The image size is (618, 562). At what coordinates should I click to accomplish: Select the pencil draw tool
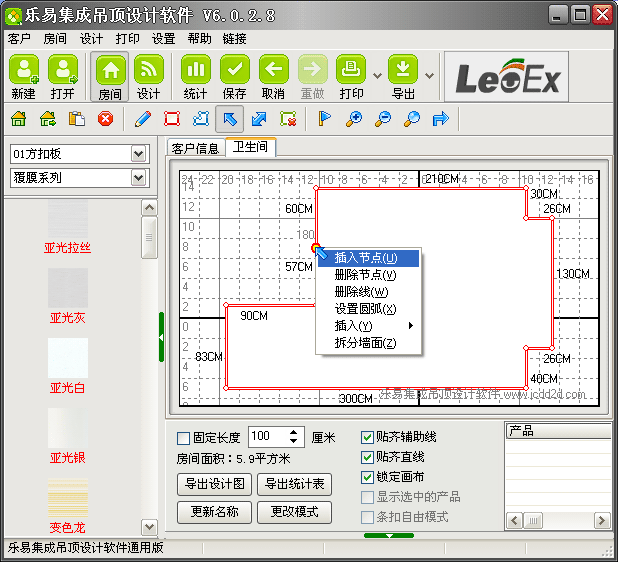(142, 119)
